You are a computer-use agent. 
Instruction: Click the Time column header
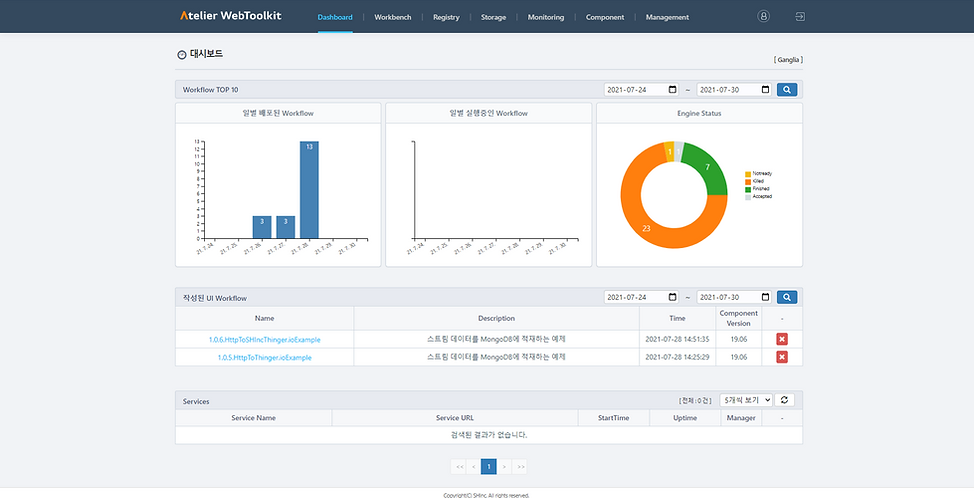678,319
